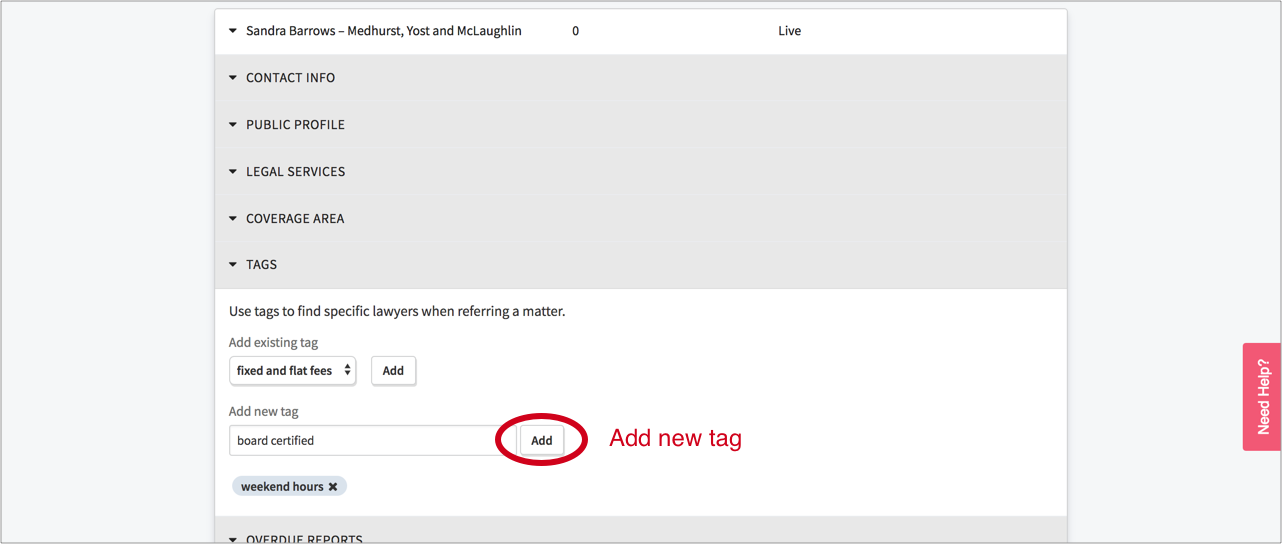Click the Live status text
Viewport: 1282px width, 544px height.
click(x=789, y=31)
